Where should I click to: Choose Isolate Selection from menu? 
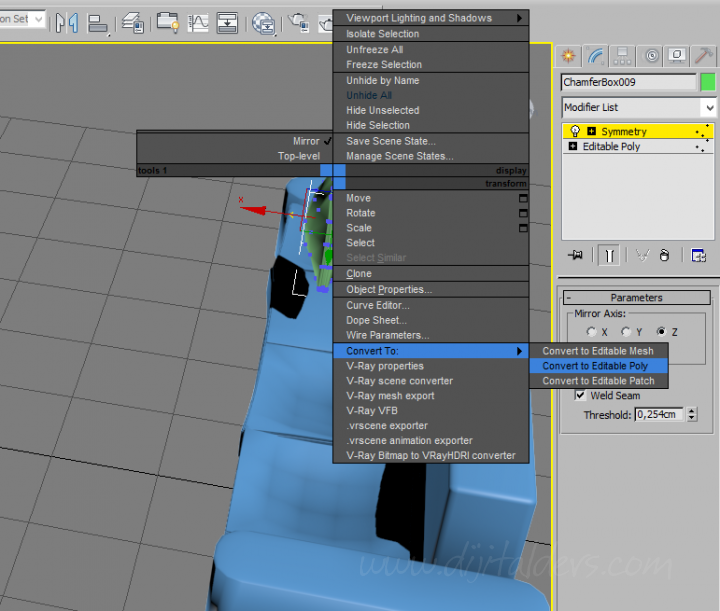(431, 34)
